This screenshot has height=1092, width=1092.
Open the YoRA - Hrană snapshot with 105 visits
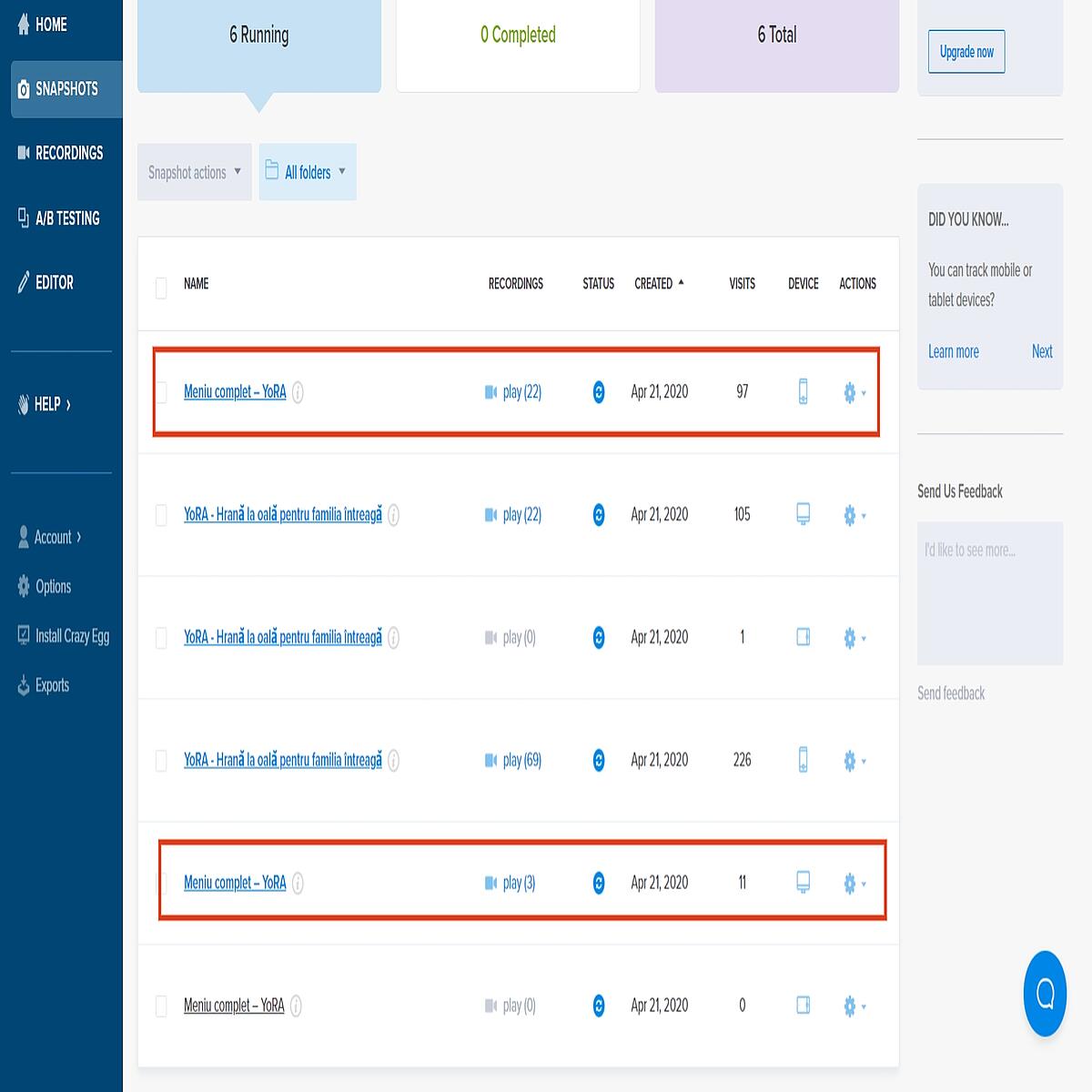click(x=283, y=514)
